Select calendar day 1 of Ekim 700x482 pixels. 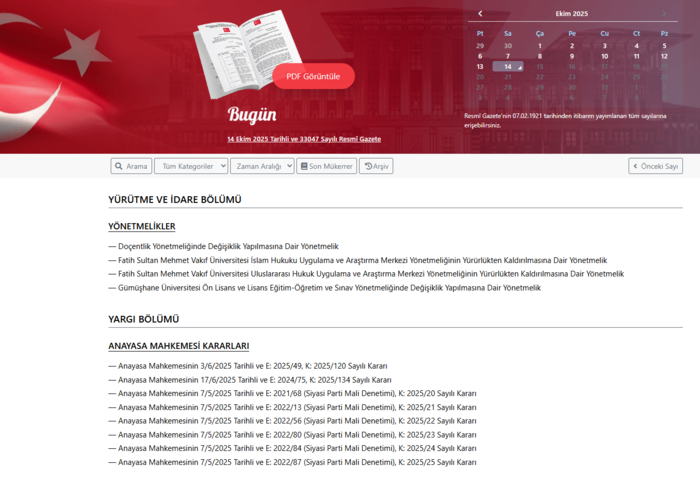(540, 46)
